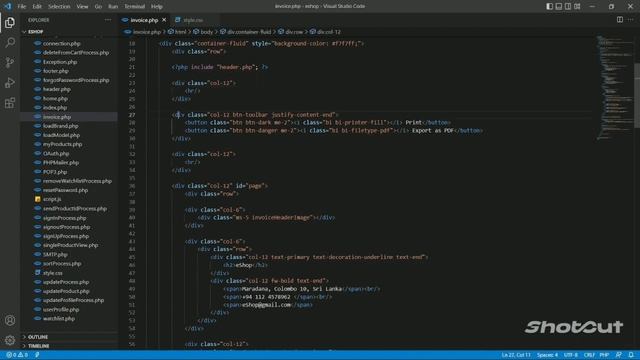Open singleProductView.php file
Viewport: 640px width, 360px height.
(70, 245)
